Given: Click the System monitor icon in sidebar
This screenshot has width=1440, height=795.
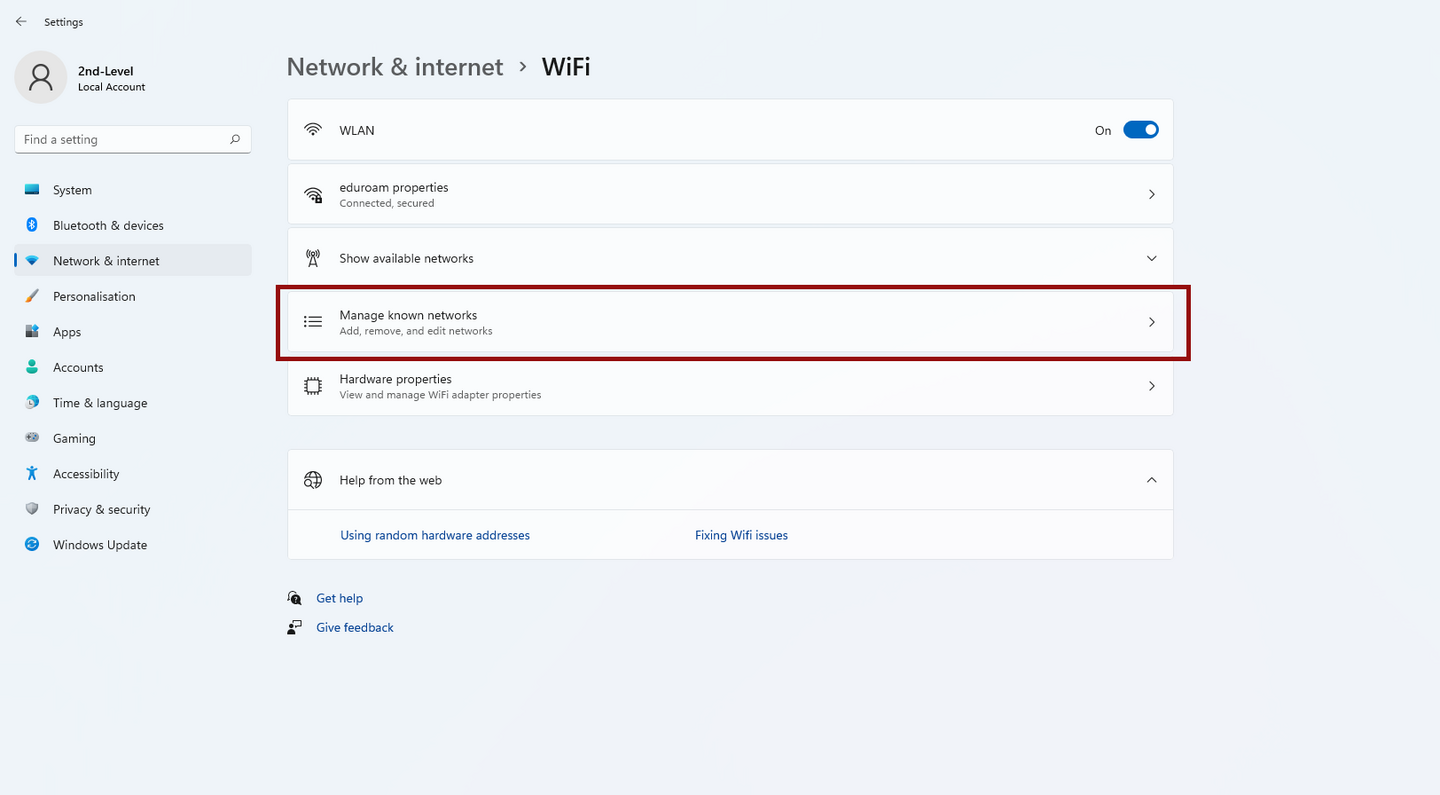Looking at the screenshot, I should 32,190.
